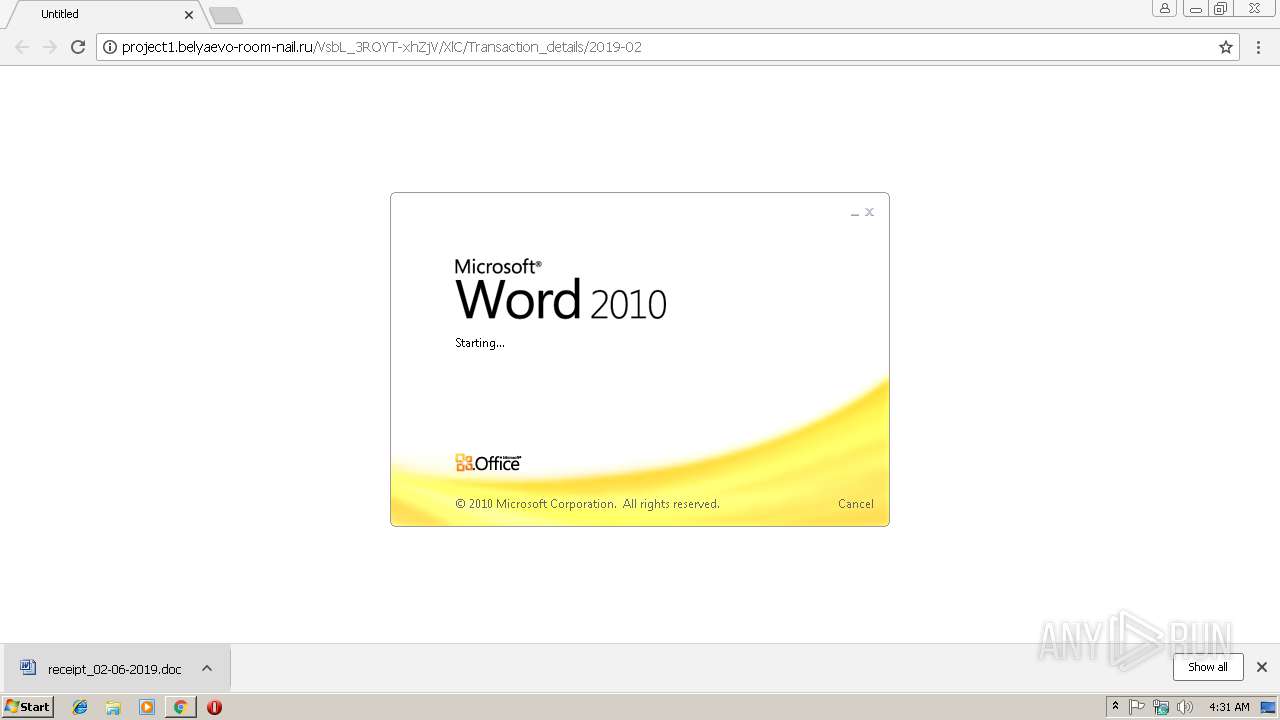
Task: Click Show all downloads
Action: (1208, 667)
